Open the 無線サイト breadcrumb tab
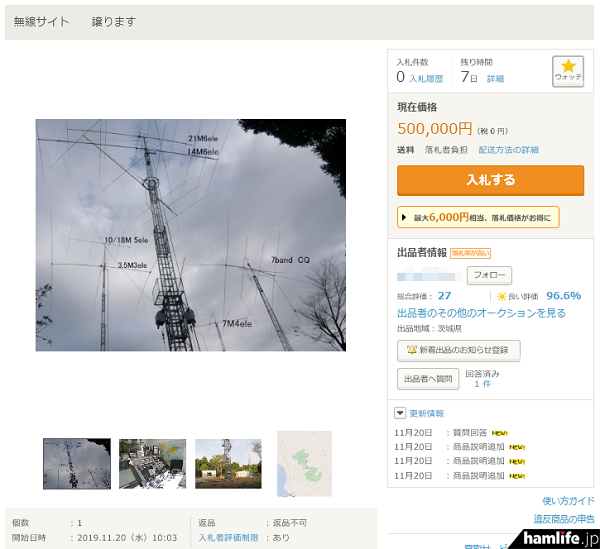600x549 pixels. [41, 21]
